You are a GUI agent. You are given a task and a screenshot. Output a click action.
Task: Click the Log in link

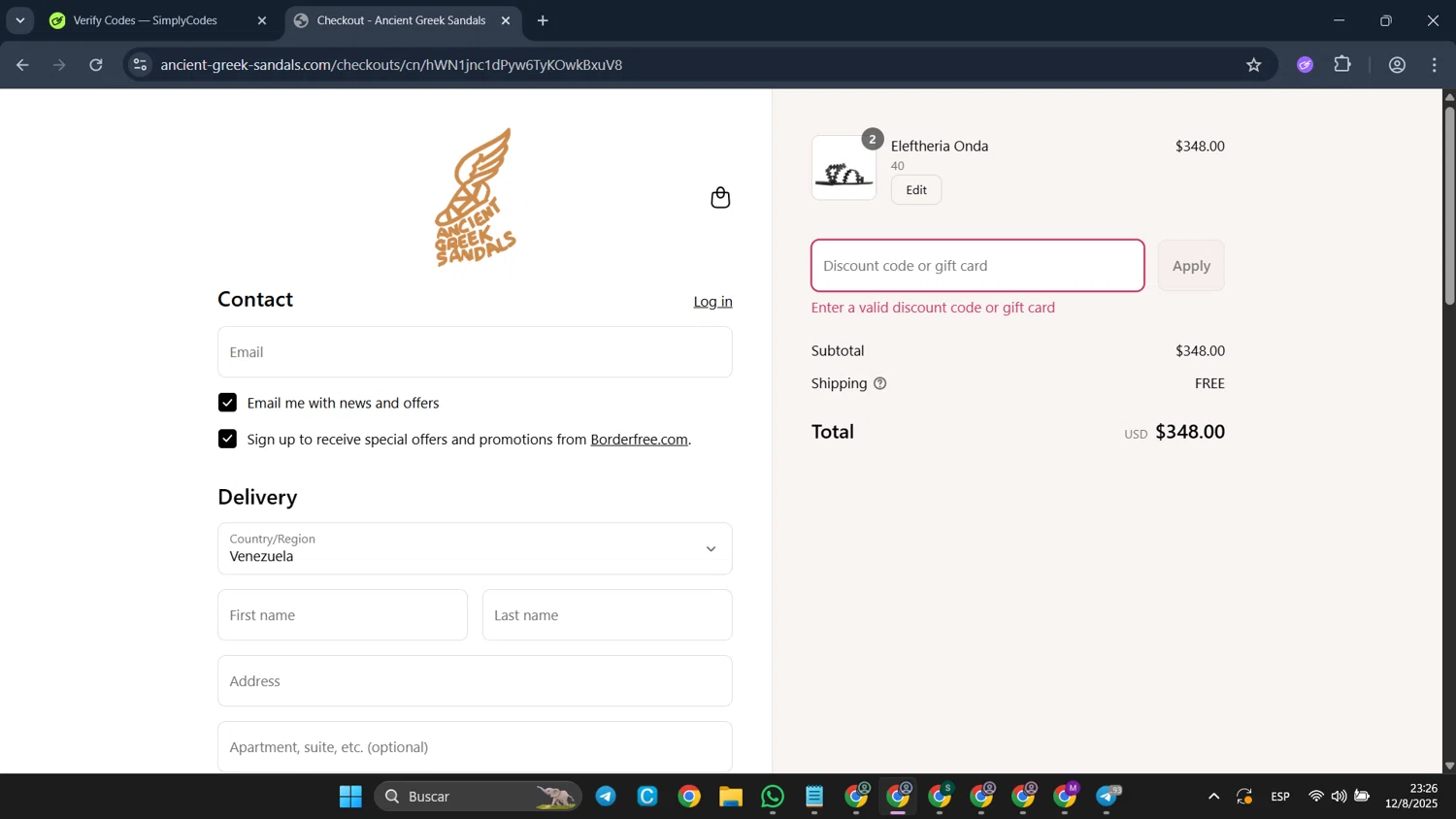pos(712,302)
